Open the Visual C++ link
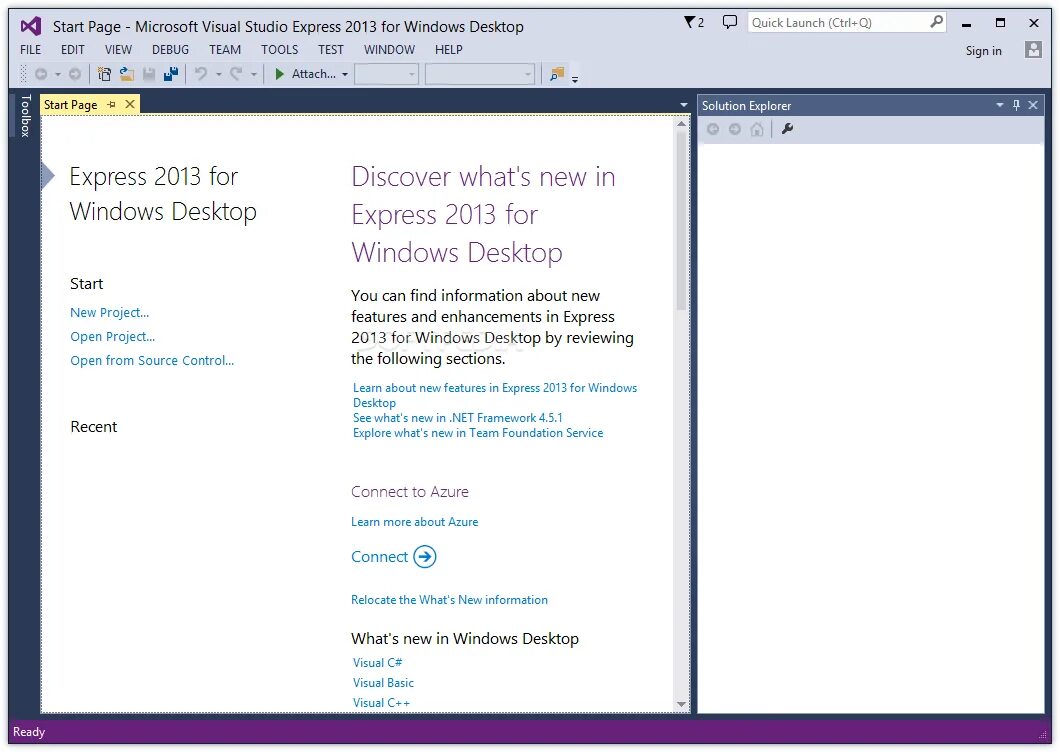This screenshot has width=1060, height=752. [381, 703]
